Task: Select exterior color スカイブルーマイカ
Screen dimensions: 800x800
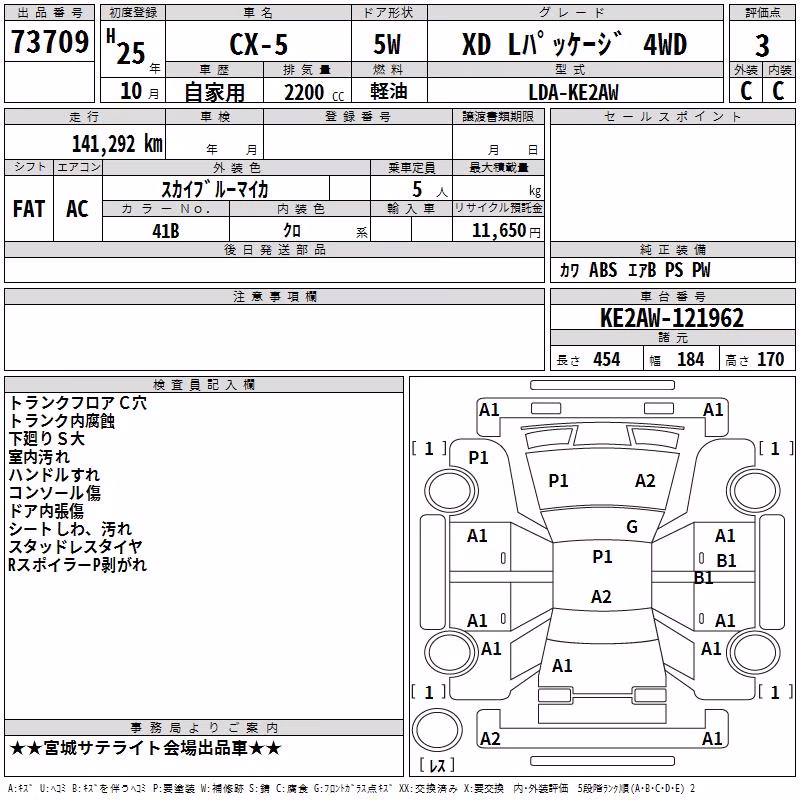Action: point(215,189)
